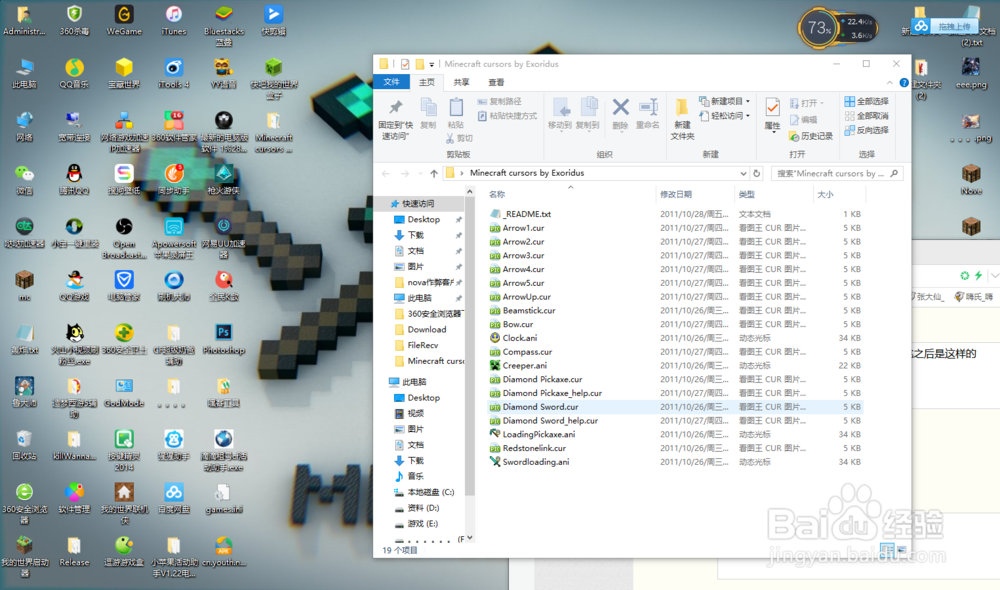The height and width of the screenshot is (590, 1000).
Task: Refresh the Explorer address bar
Action: click(756, 173)
